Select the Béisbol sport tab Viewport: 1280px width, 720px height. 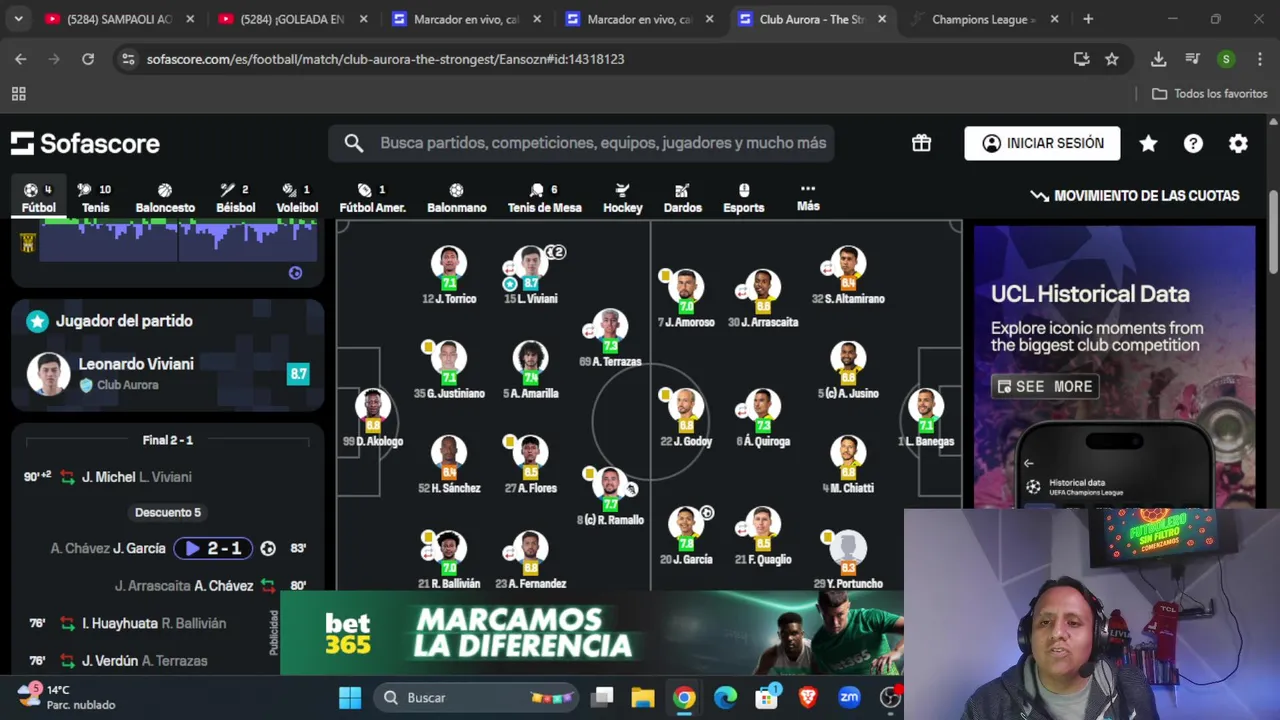pos(236,198)
